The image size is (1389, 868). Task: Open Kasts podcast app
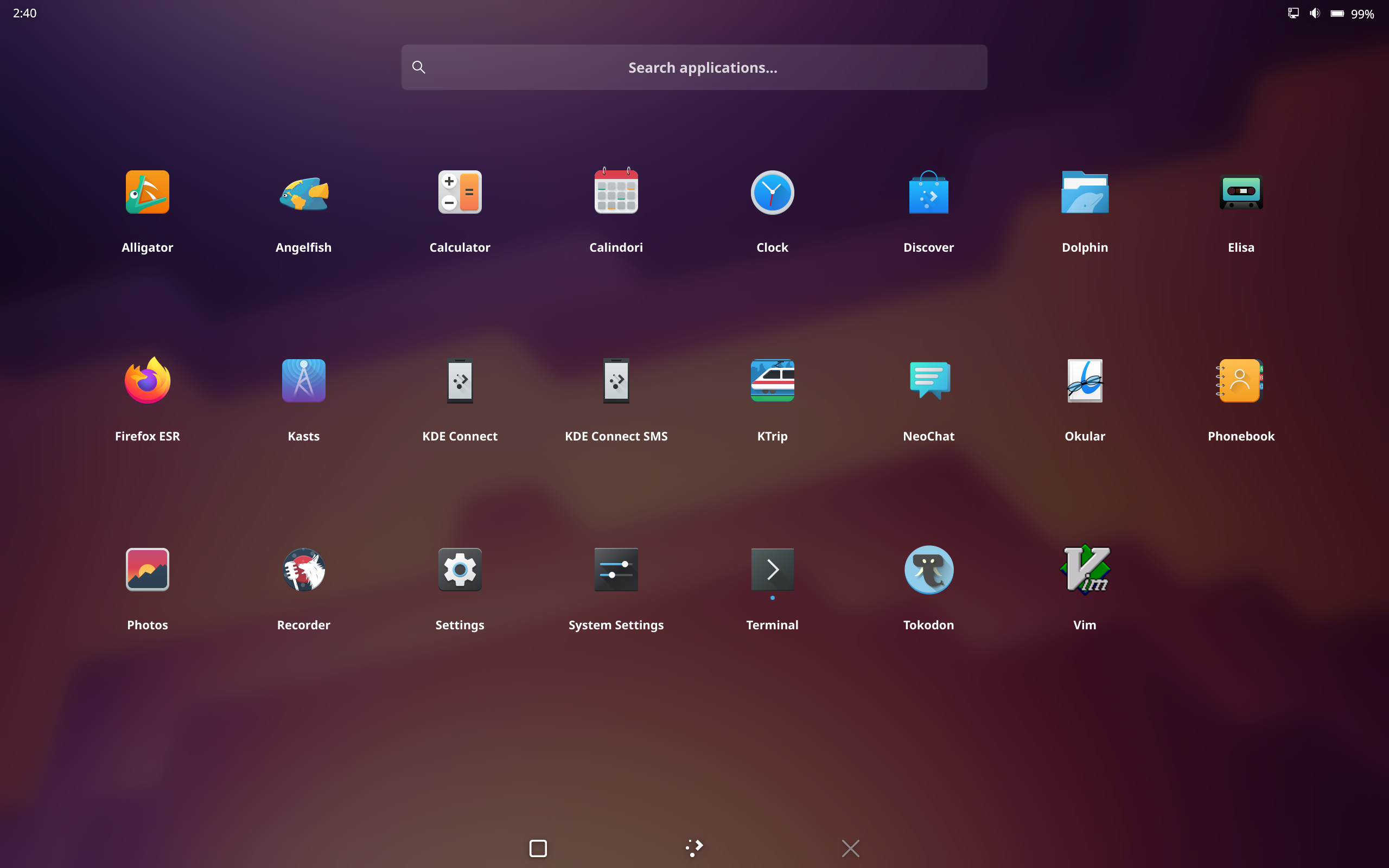[304, 381]
